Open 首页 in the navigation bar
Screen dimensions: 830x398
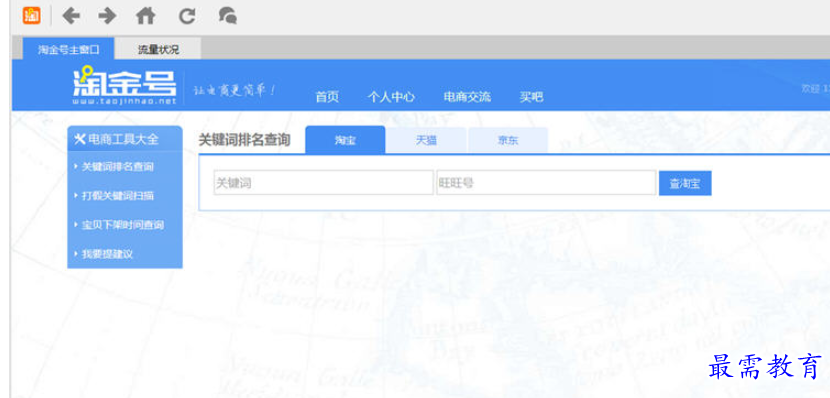tap(327, 97)
